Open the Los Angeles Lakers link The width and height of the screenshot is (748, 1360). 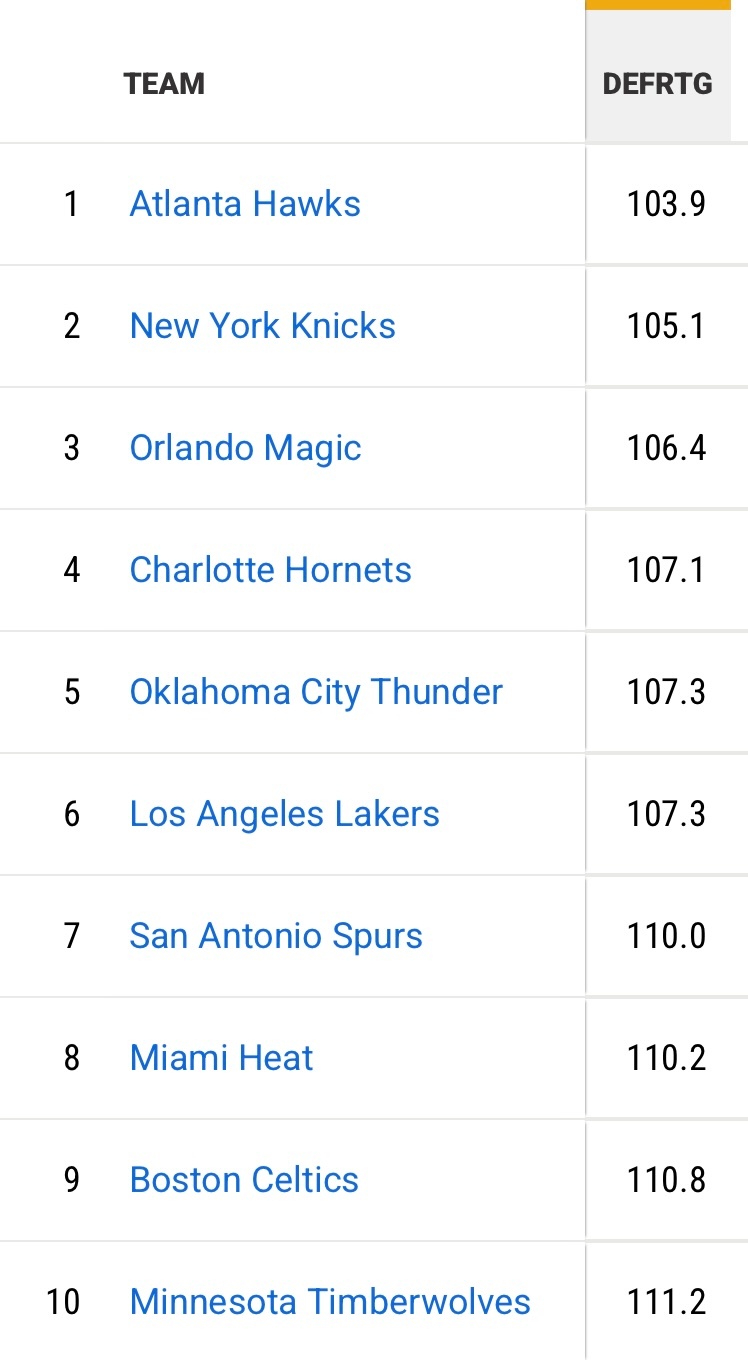[284, 814]
